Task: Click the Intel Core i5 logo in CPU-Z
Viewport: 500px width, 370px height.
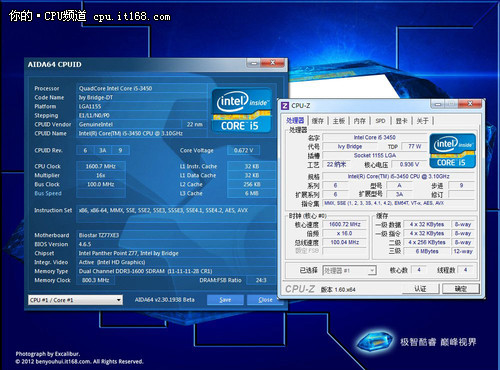Action: pyautogui.click(x=453, y=151)
